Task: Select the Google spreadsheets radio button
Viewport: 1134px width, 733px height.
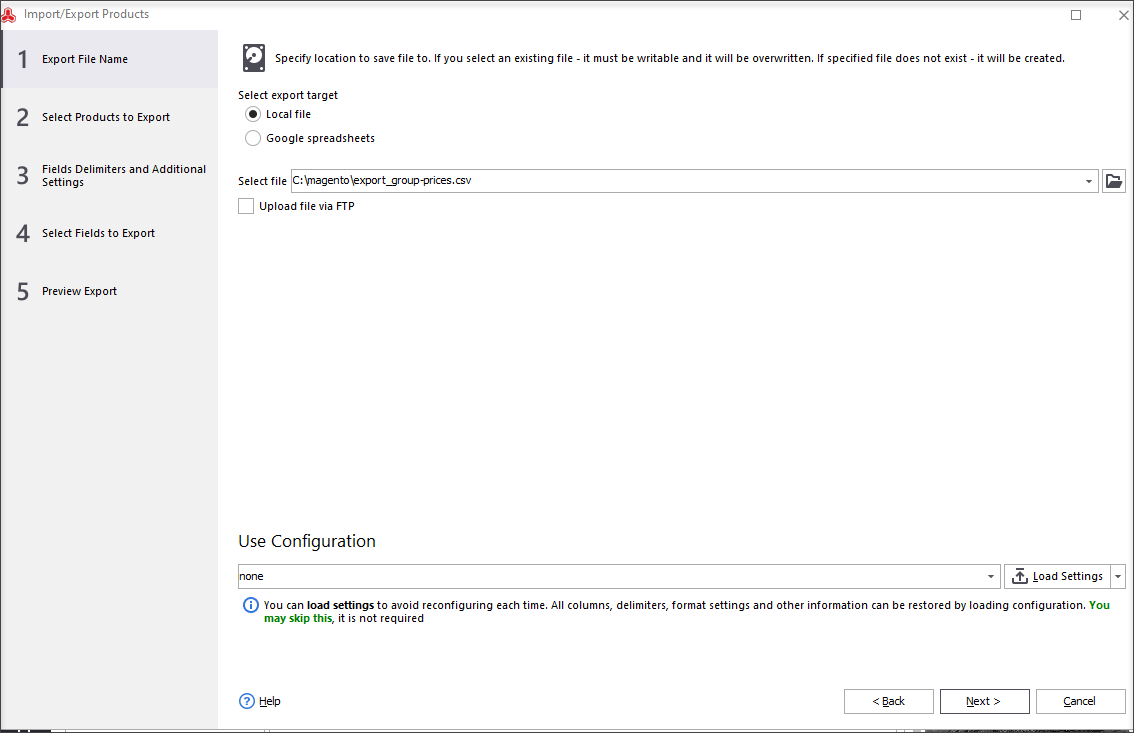Action: coord(252,138)
